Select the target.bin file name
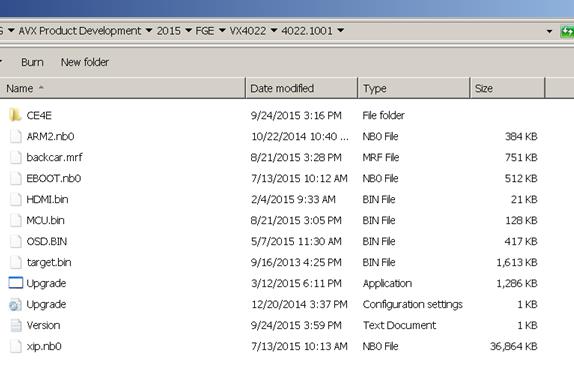The width and height of the screenshot is (574, 379). click(x=49, y=263)
